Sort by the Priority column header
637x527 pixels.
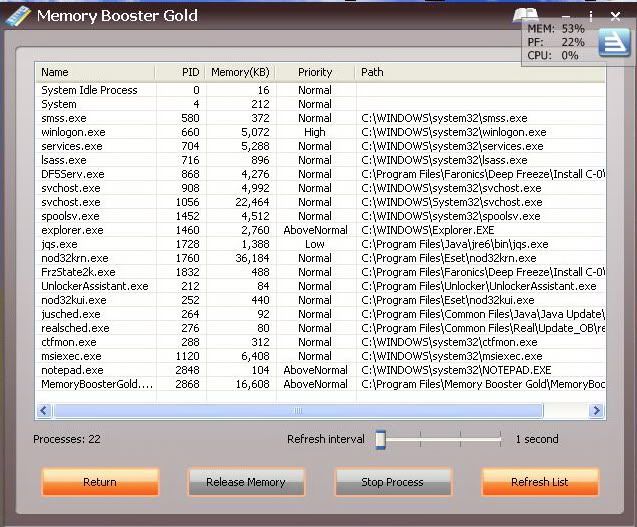tap(315, 72)
